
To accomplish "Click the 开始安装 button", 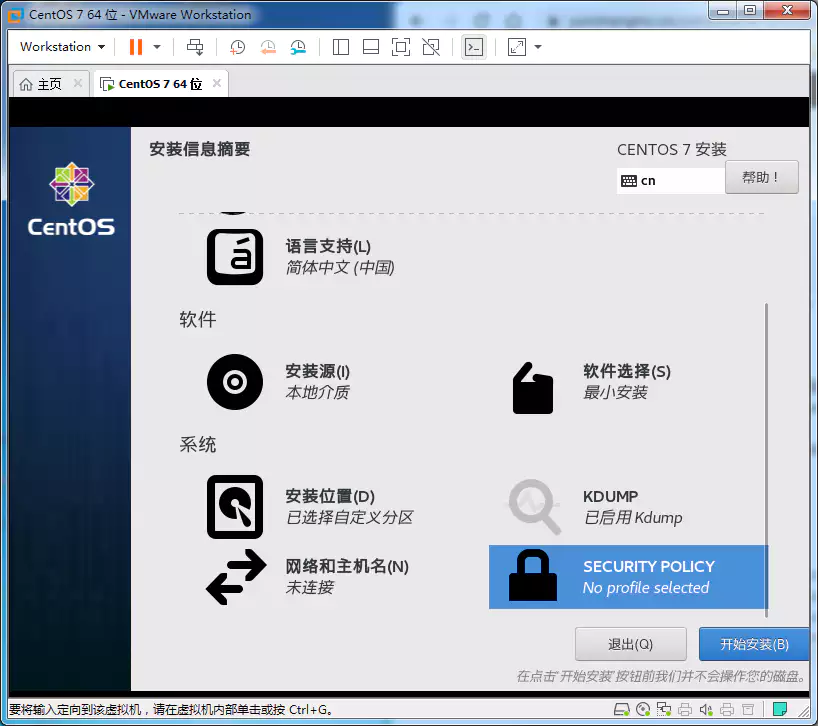I will point(753,644).
